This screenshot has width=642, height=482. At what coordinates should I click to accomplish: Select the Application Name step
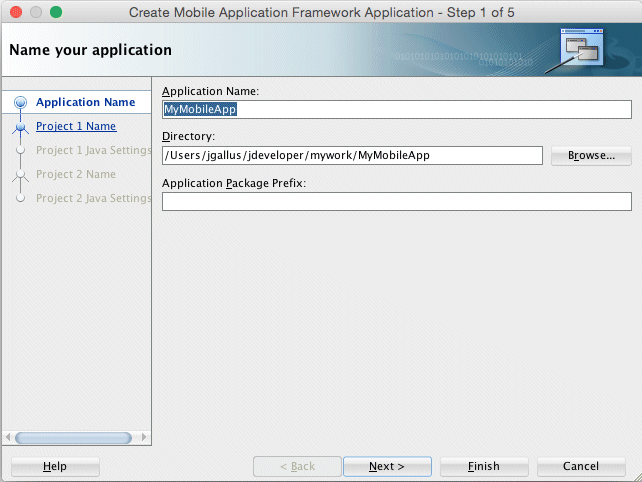coord(85,102)
